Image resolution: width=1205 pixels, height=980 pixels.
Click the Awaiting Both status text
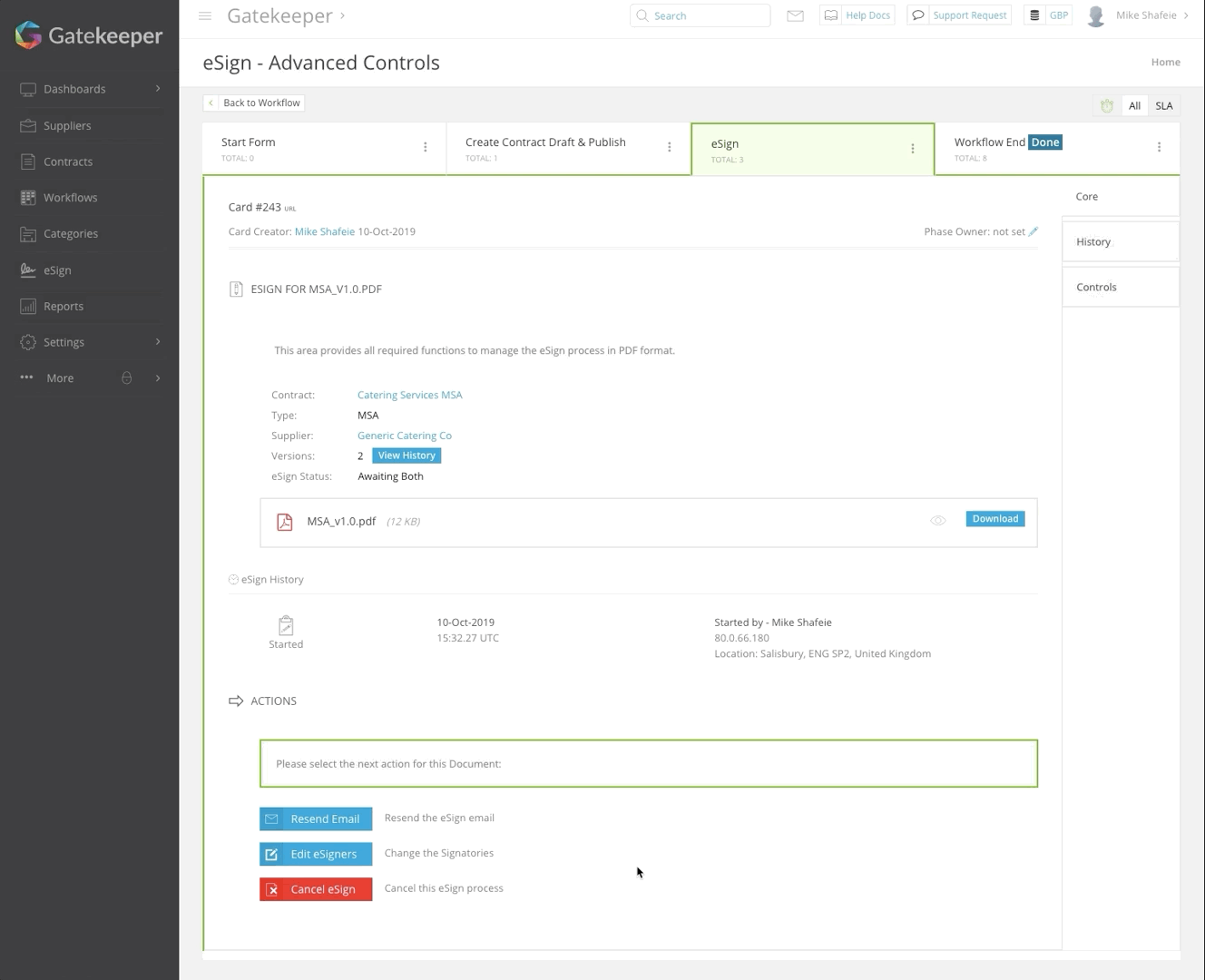(390, 476)
